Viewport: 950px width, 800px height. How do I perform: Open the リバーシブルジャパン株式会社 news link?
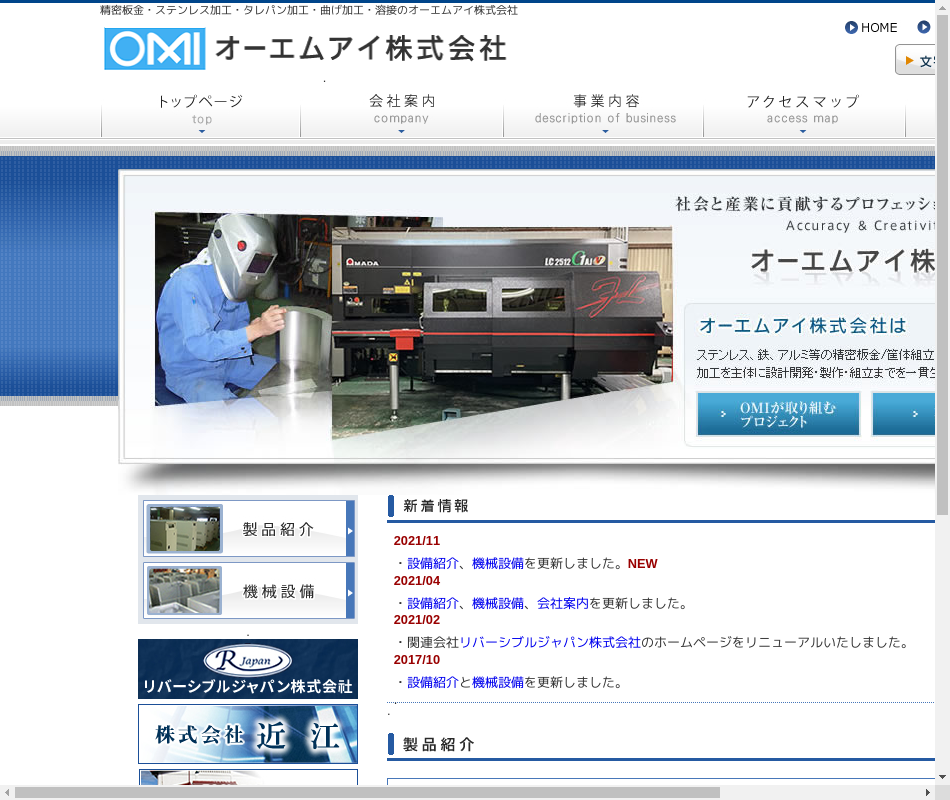click(x=550, y=642)
